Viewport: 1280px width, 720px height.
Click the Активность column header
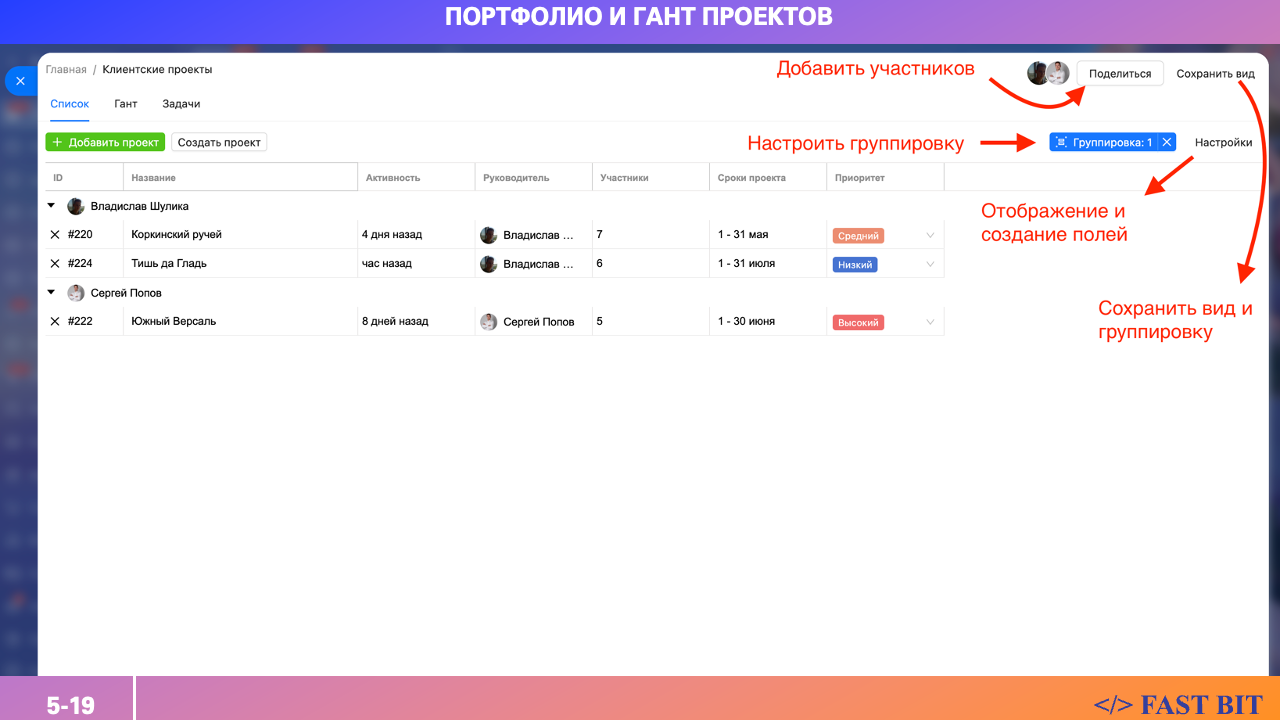416,177
